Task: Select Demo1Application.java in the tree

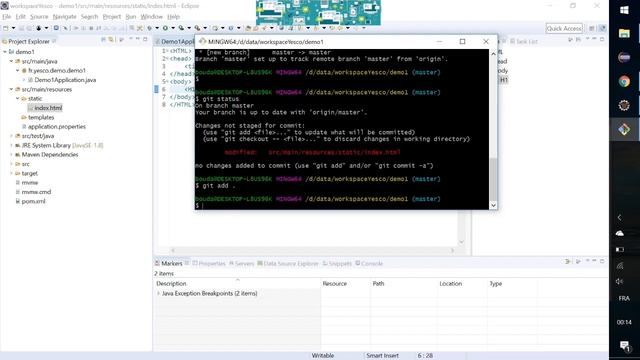Action: [65, 80]
